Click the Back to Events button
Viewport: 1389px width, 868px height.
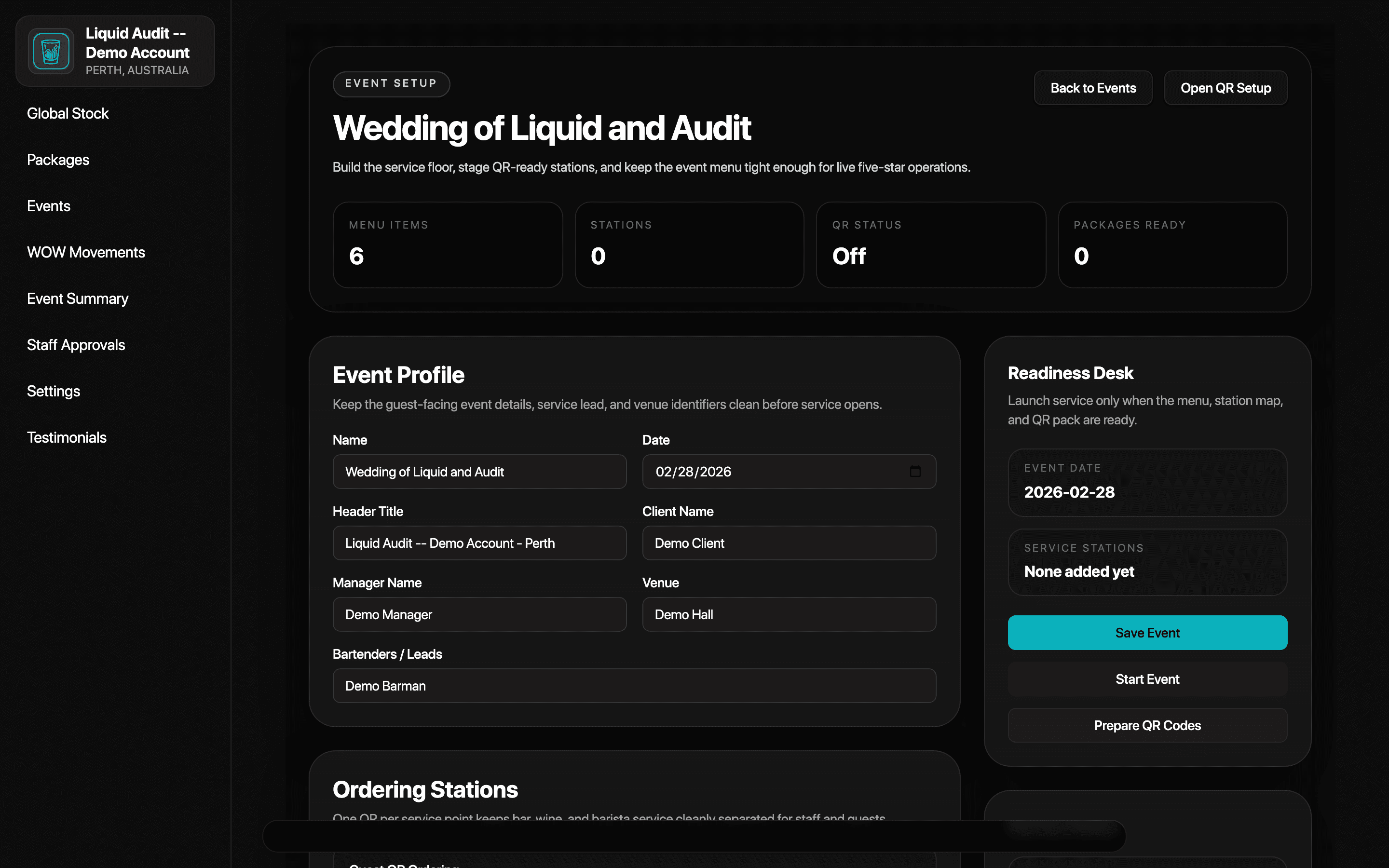tap(1093, 88)
